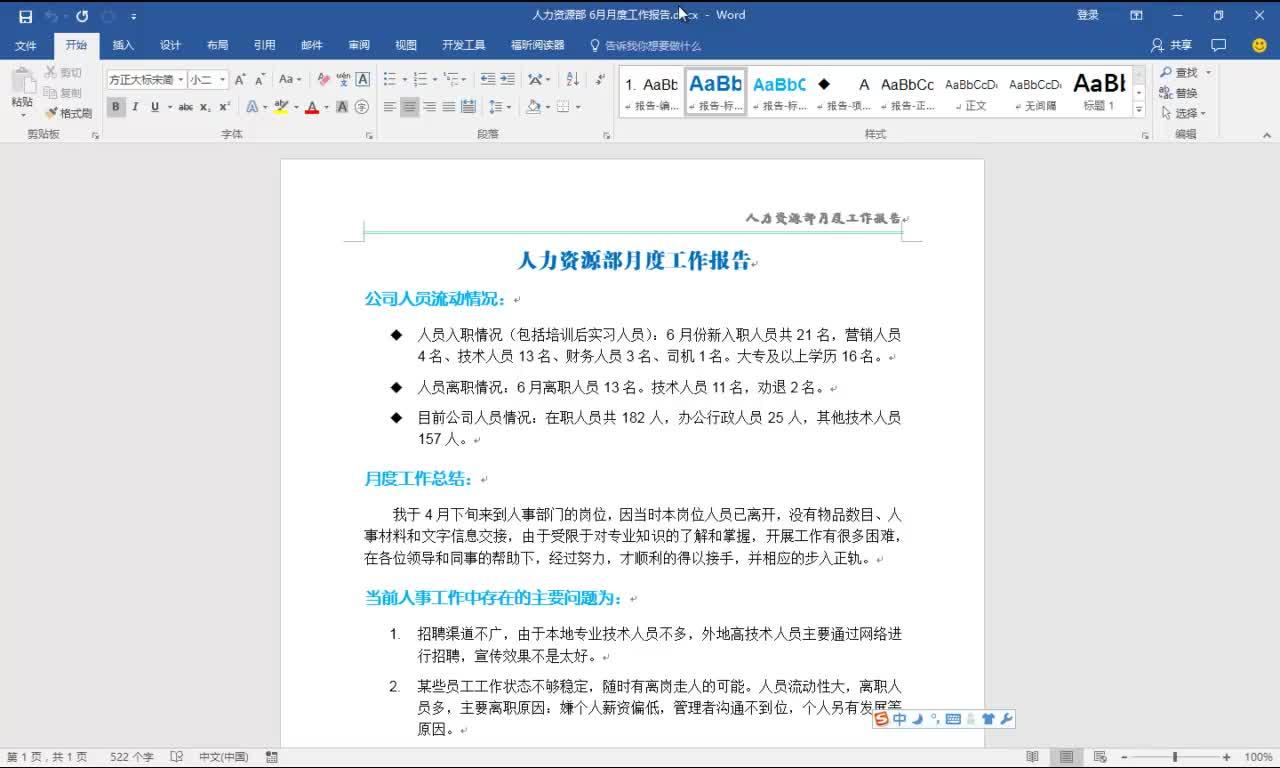The width and height of the screenshot is (1280, 768).
Task: Click the Clear Formatting eraser icon
Action: click(323, 79)
